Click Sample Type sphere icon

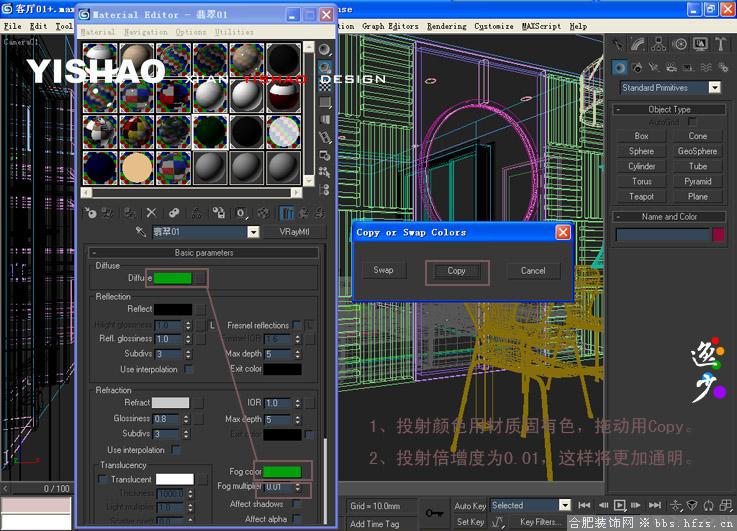(325, 49)
